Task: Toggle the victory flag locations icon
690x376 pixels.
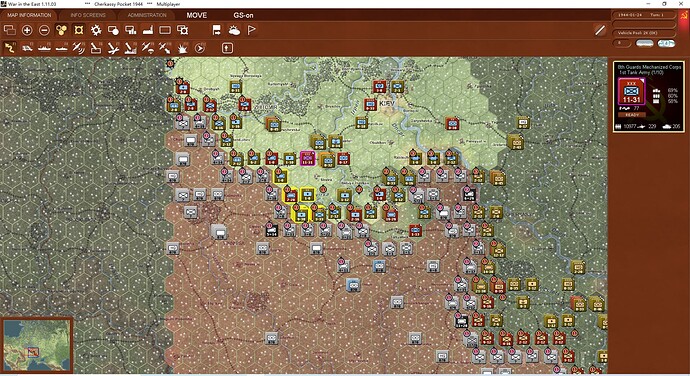Action: tap(251, 30)
